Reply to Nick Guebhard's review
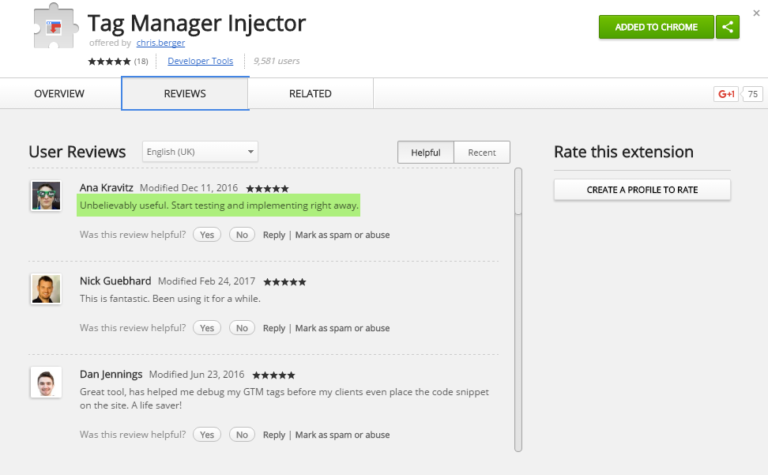 pos(274,328)
